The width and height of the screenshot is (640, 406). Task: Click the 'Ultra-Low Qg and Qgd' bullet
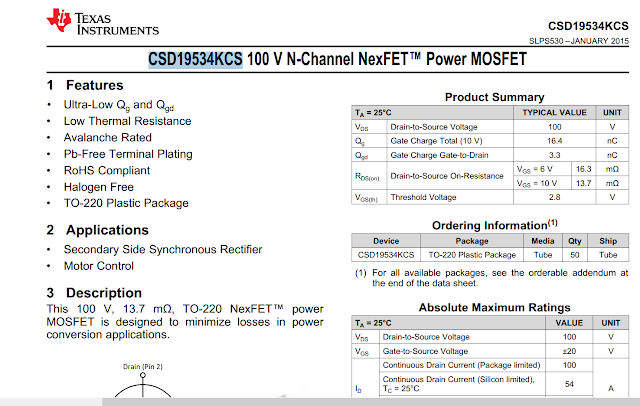[118, 105]
